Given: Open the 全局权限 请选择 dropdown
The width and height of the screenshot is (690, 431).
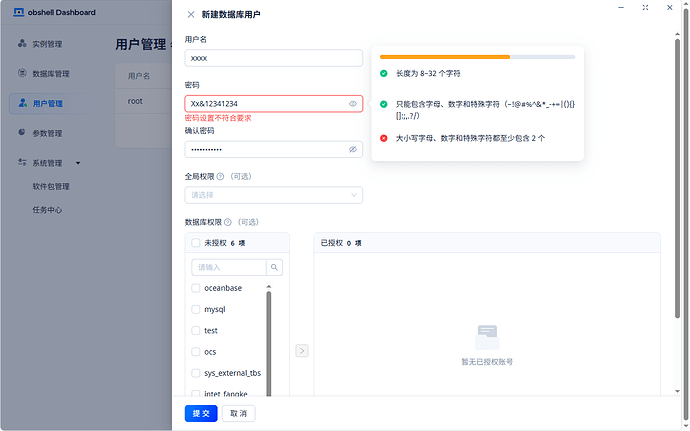Looking at the screenshot, I should pyautogui.click(x=274, y=195).
